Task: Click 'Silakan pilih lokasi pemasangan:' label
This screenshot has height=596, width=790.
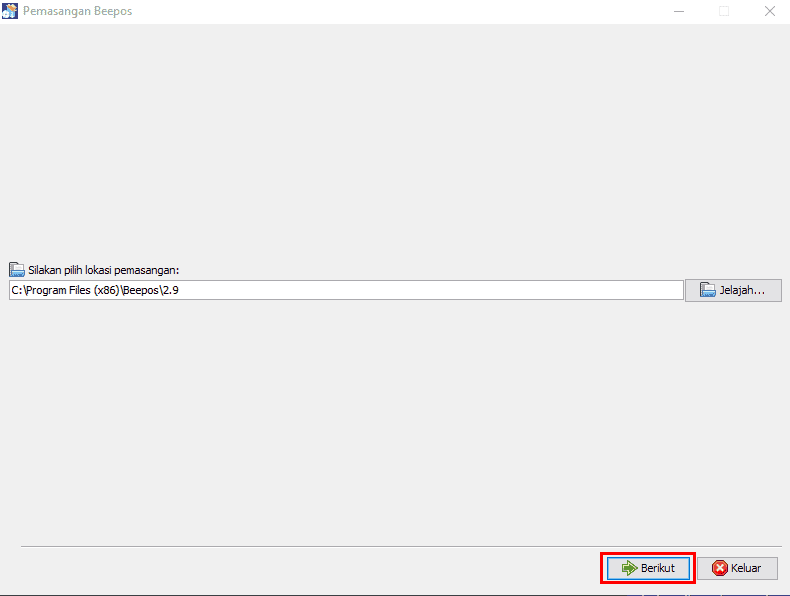Action: click(104, 270)
